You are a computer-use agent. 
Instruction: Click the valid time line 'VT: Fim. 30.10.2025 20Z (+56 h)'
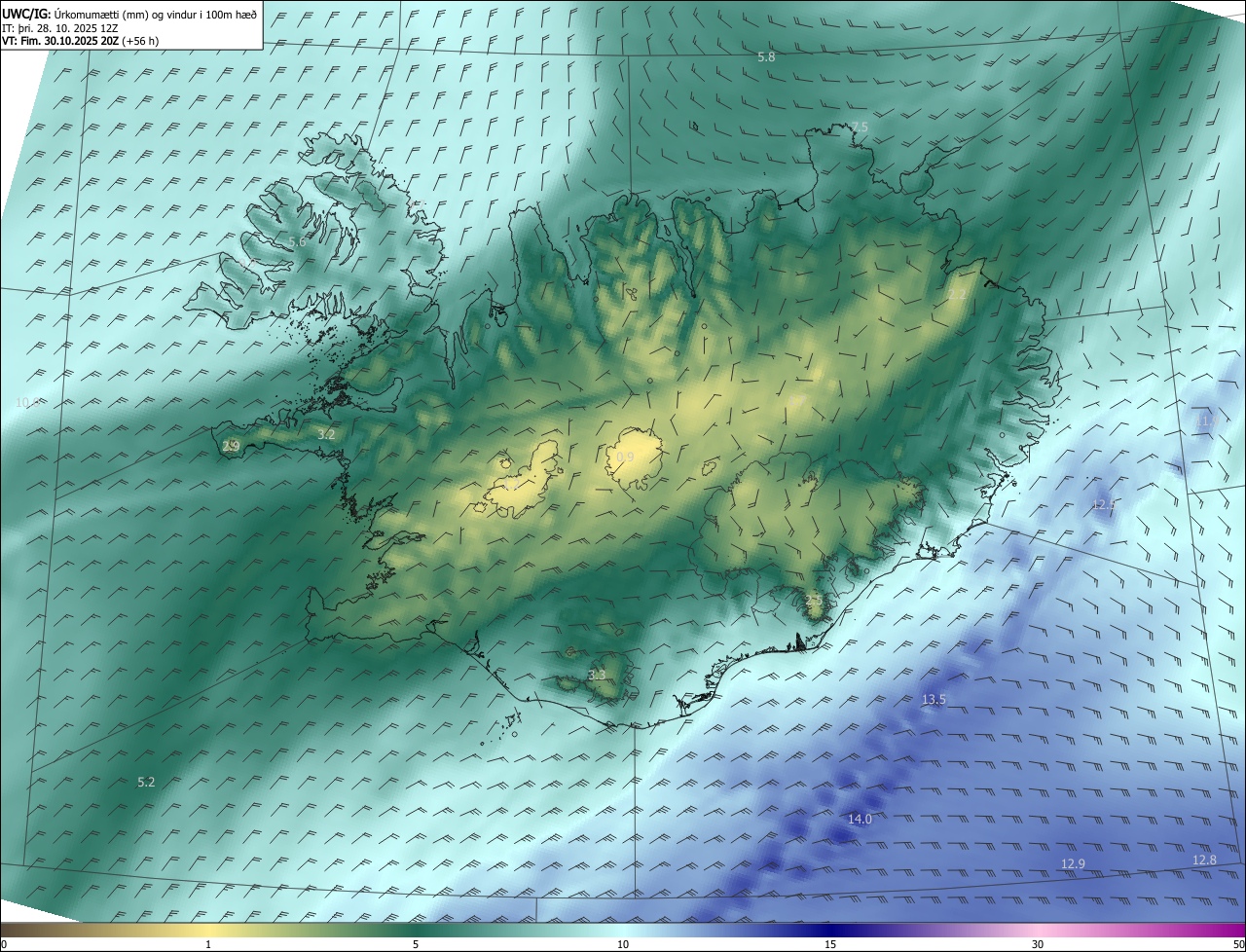click(x=81, y=41)
